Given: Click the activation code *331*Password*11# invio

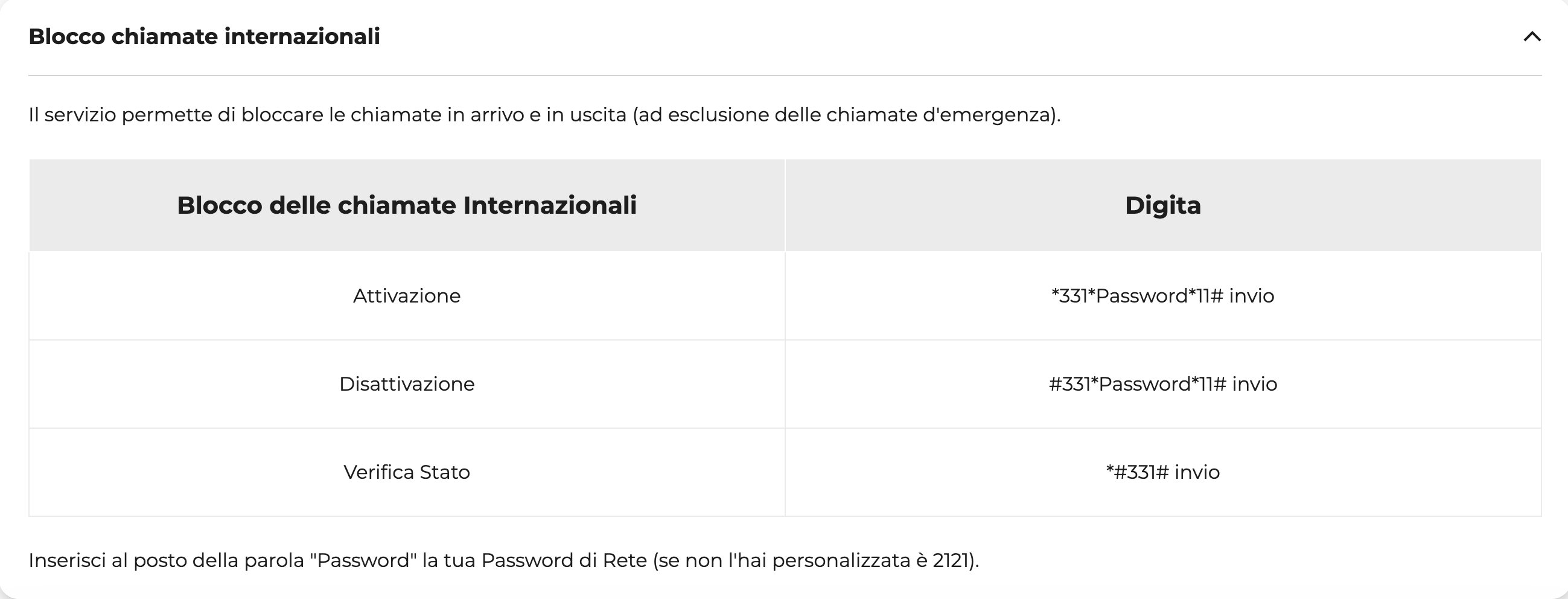Looking at the screenshot, I should pos(1162,296).
